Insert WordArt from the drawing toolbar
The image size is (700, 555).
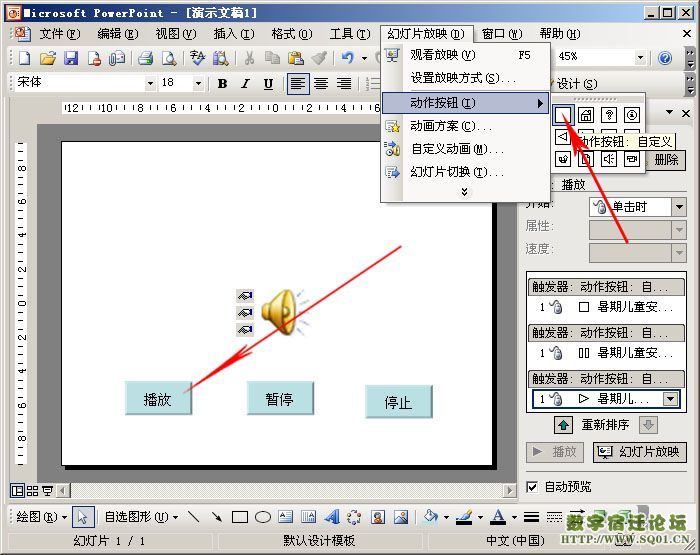(332, 517)
